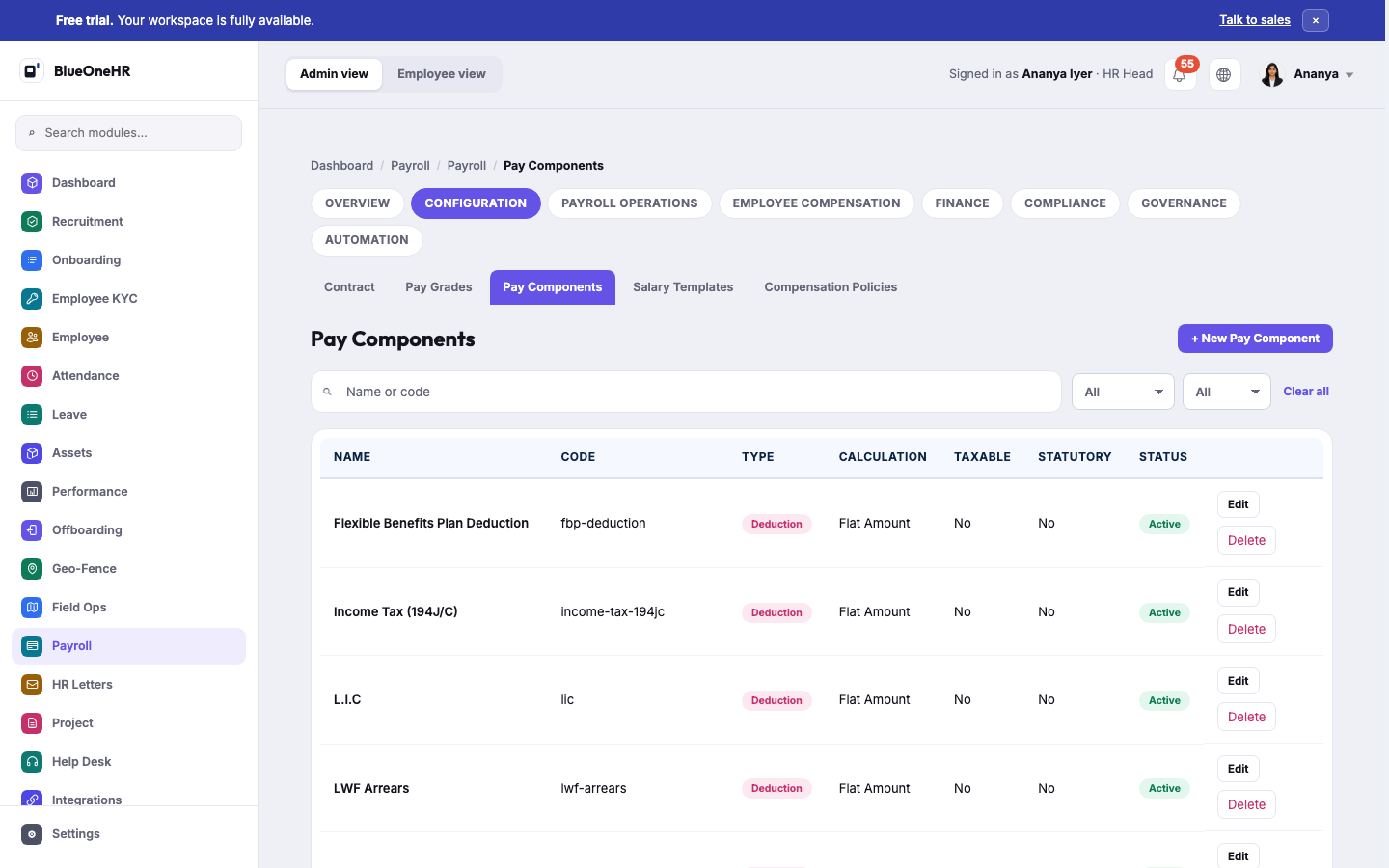
Task: Open the Ananya user menu dropdown
Action: coord(1308,74)
